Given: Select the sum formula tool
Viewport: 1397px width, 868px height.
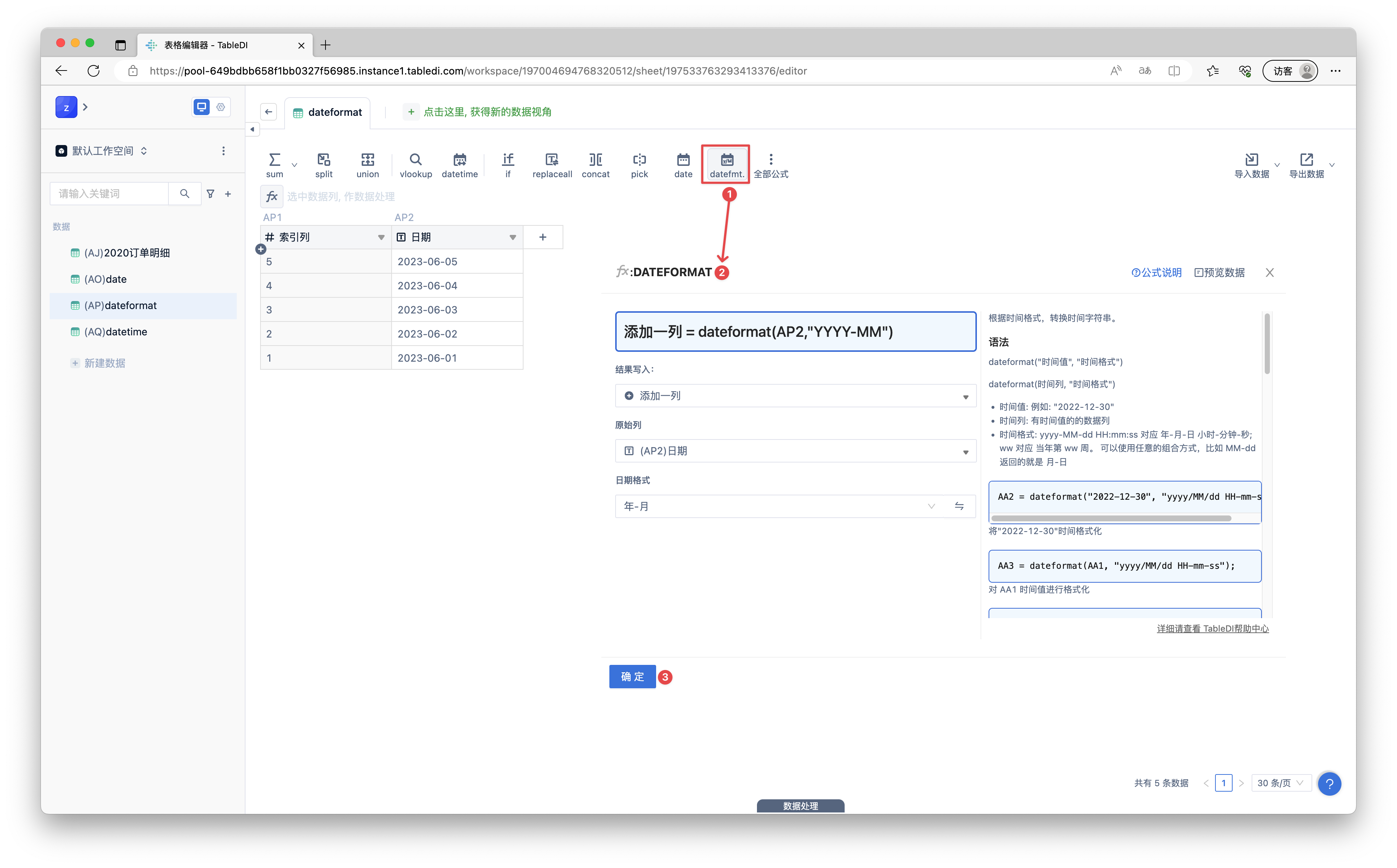Looking at the screenshot, I should point(274,165).
